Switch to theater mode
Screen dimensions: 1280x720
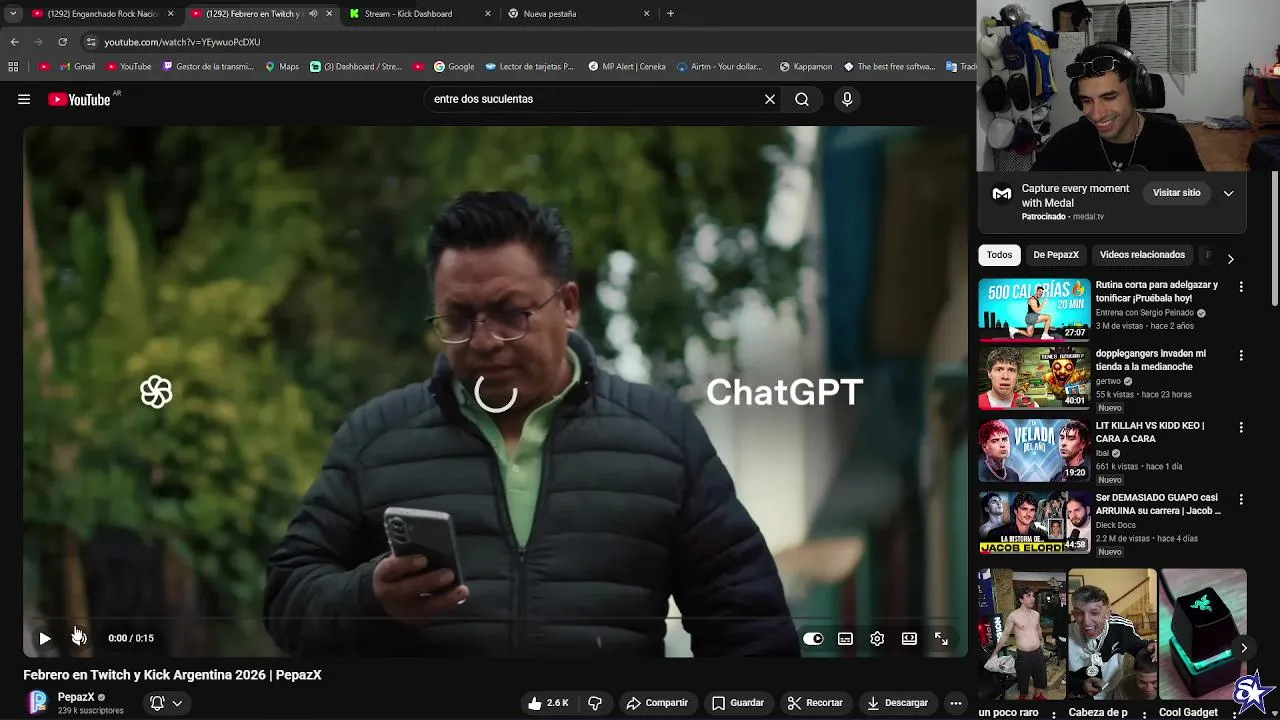[909, 638]
